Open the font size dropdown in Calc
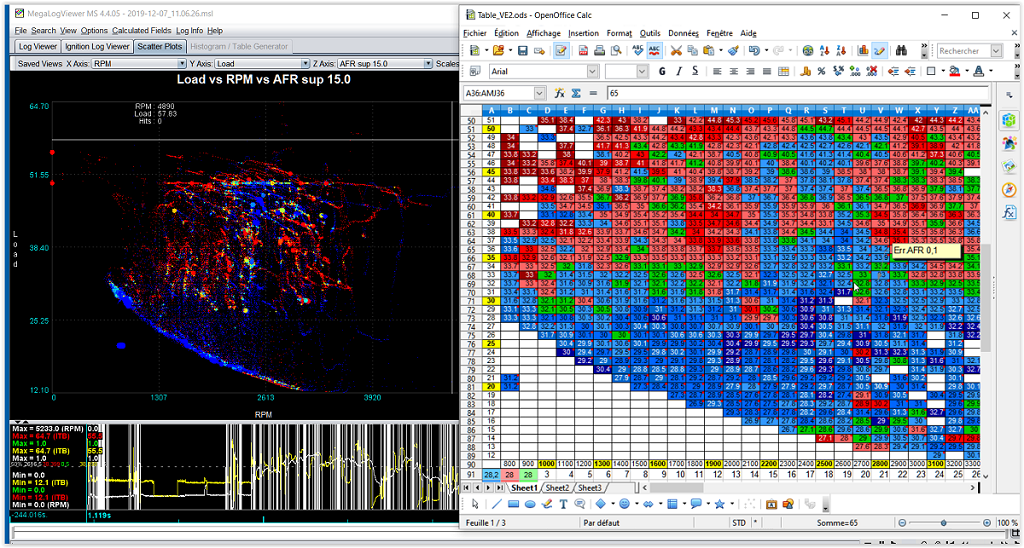The width and height of the screenshot is (1024, 548). (x=643, y=71)
